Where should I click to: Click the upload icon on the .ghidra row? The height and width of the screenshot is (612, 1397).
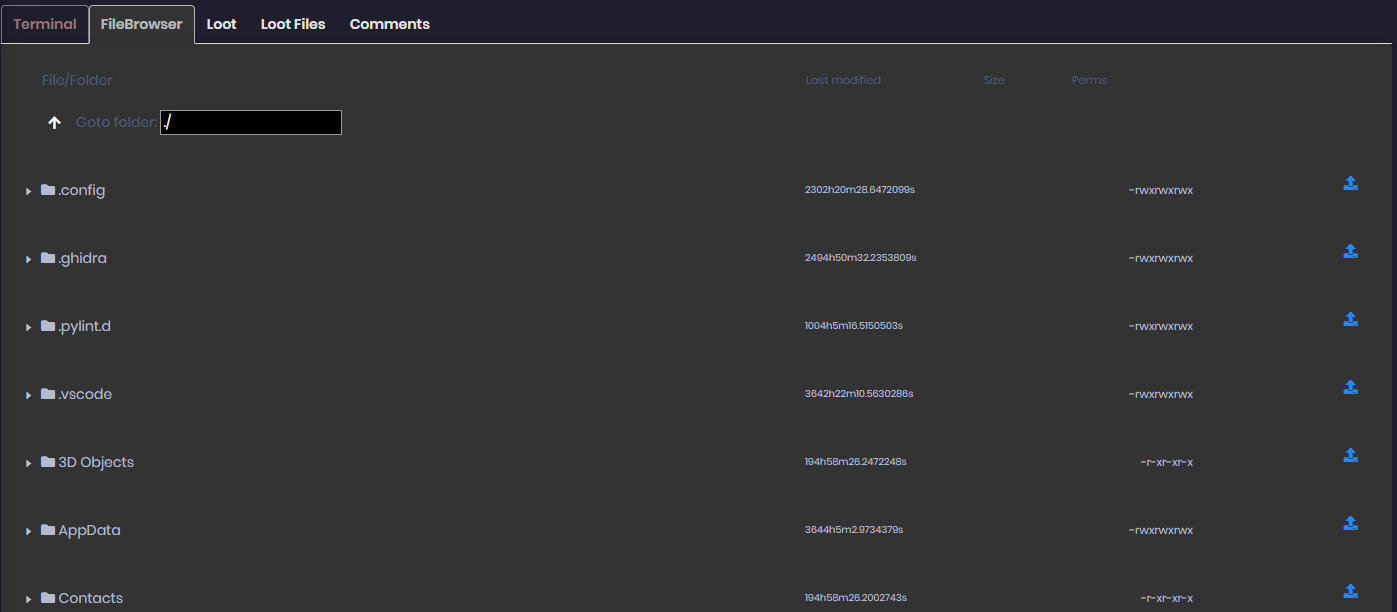(1351, 251)
